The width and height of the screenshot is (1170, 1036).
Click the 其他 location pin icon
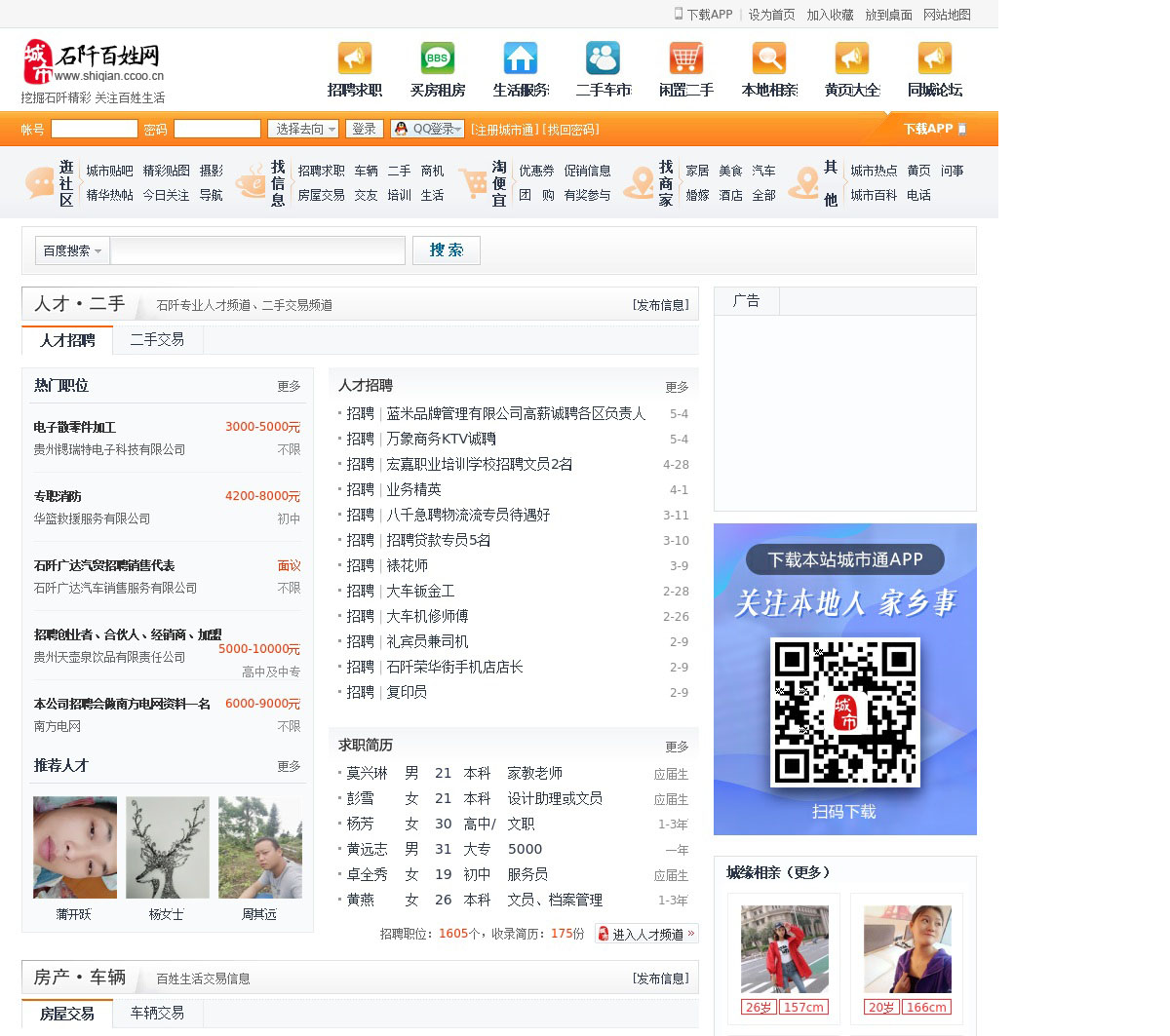803,182
